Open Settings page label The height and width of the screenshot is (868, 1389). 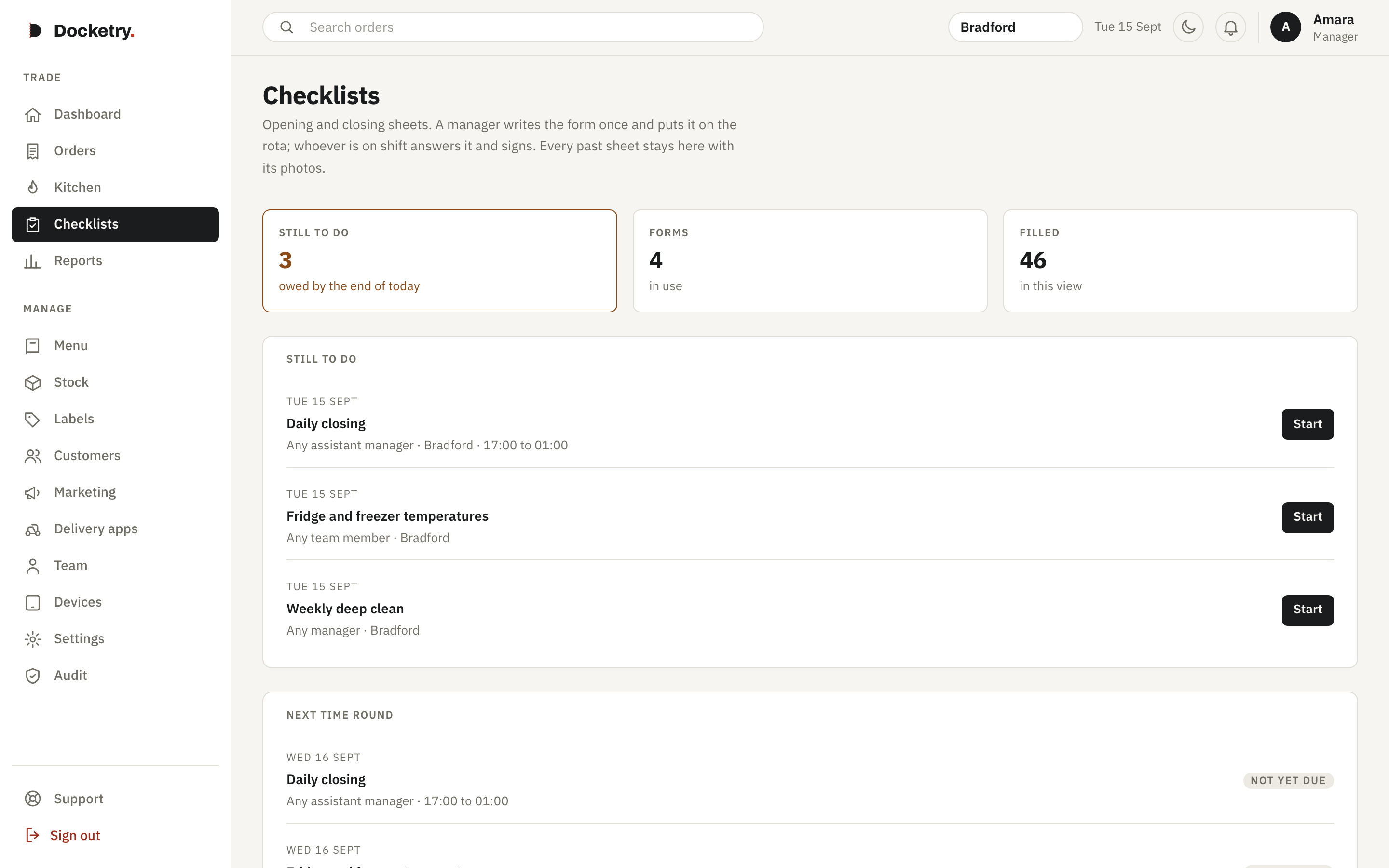coord(79,639)
